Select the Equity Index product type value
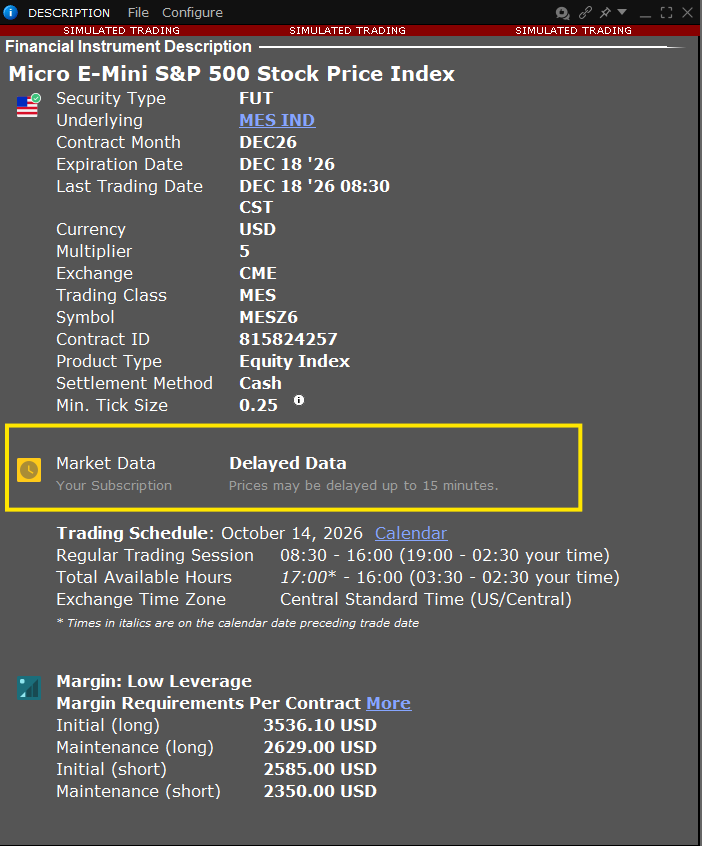This screenshot has height=846, width=702. (295, 361)
